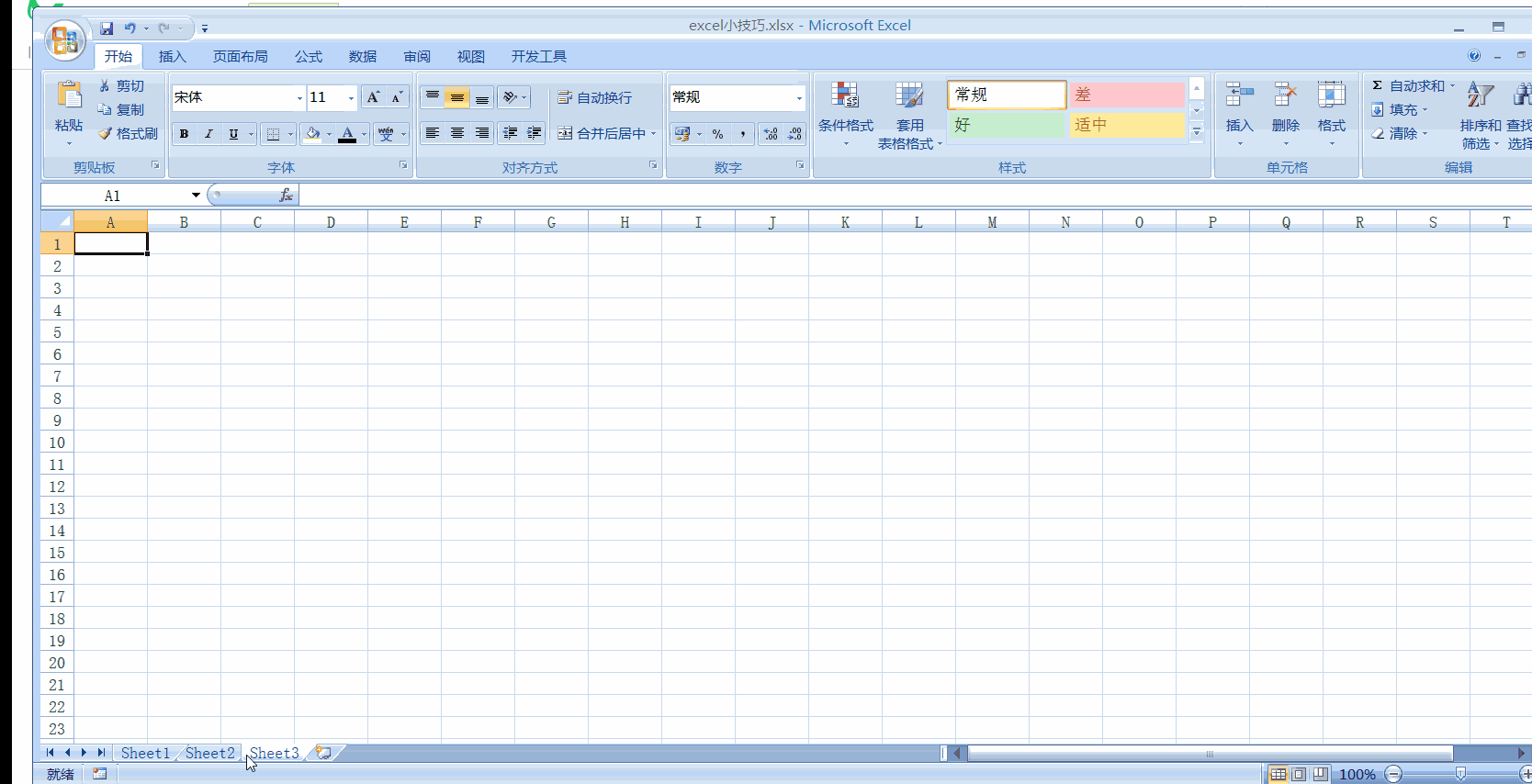The height and width of the screenshot is (784, 1532).
Task: Zoom out with minus button
Action: pos(1393,774)
